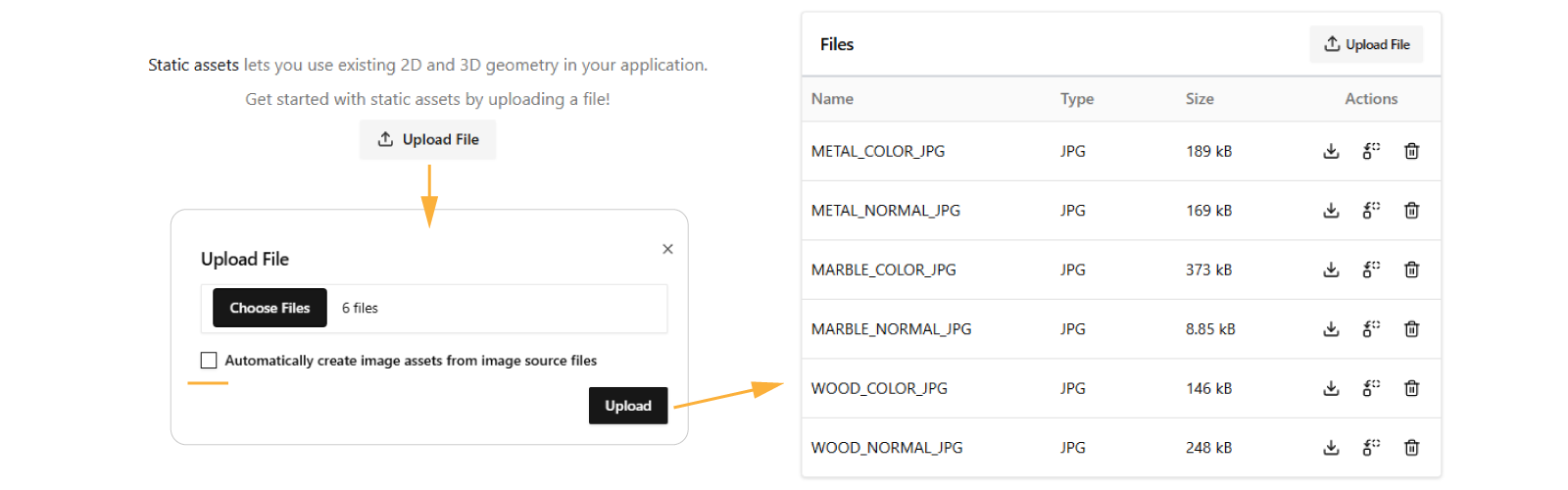This screenshot has height=490, width=1568.
Task: Delete the WOOD_COLOR_JPG file
Action: click(x=1411, y=388)
